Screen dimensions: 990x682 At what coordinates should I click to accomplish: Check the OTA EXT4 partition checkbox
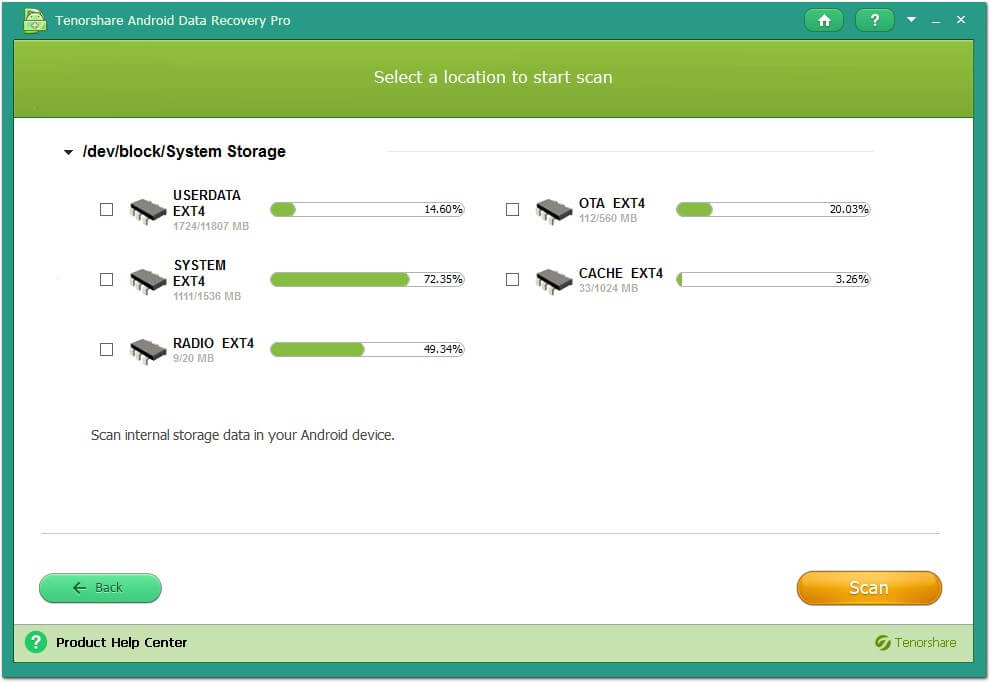pos(513,209)
